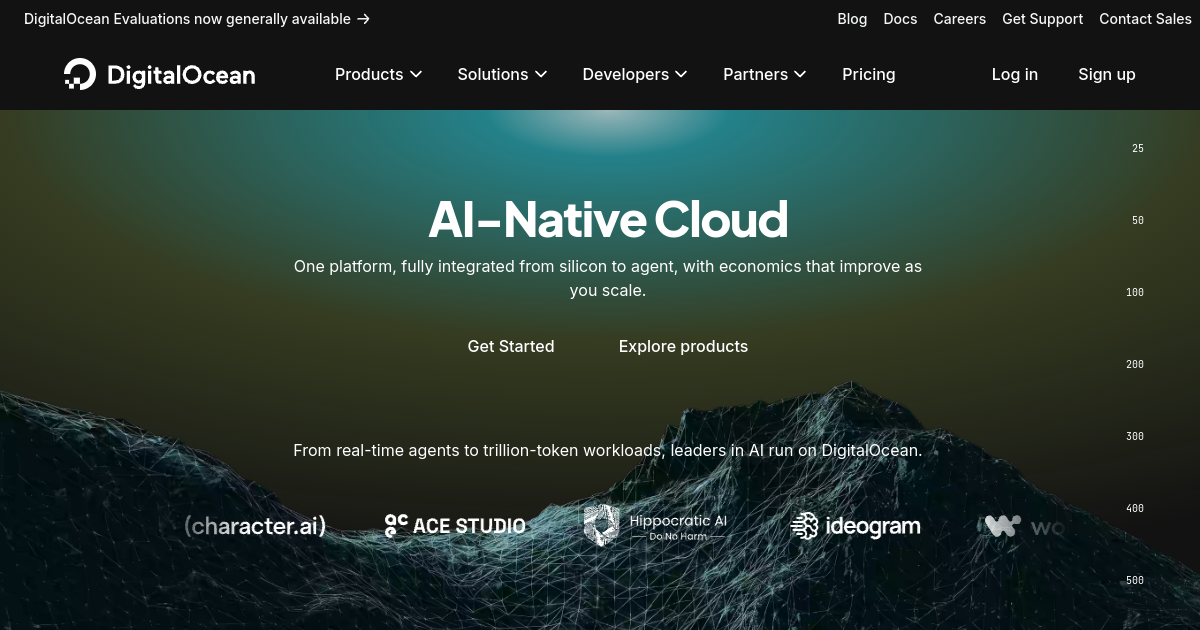Click the scale value 500
This screenshot has height=630, width=1200.
(x=1135, y=580)
